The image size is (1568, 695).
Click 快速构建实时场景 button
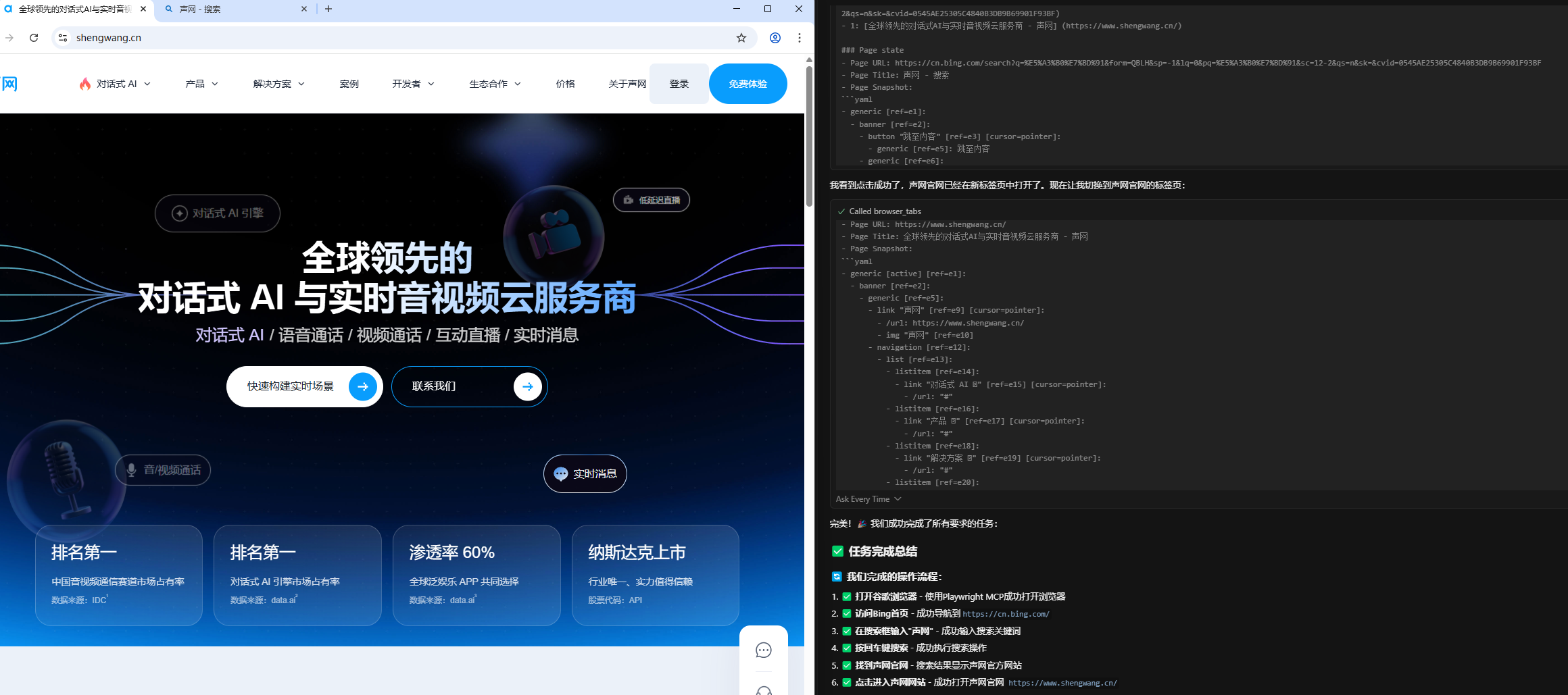click(305, 386)
